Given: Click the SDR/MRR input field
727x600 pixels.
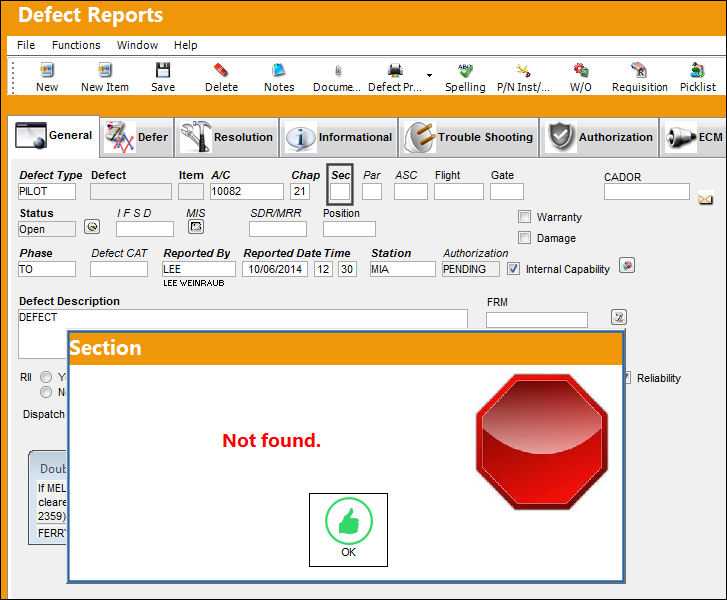Looking at the screenshot, I should [x=278, y=229].
